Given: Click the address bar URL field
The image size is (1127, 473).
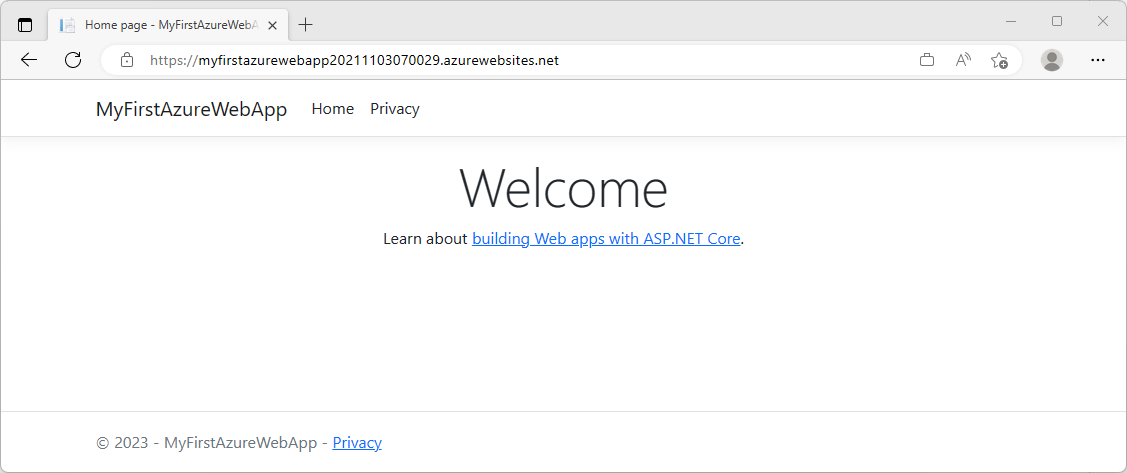Looking at the screenshot, I should coord(500,60).
